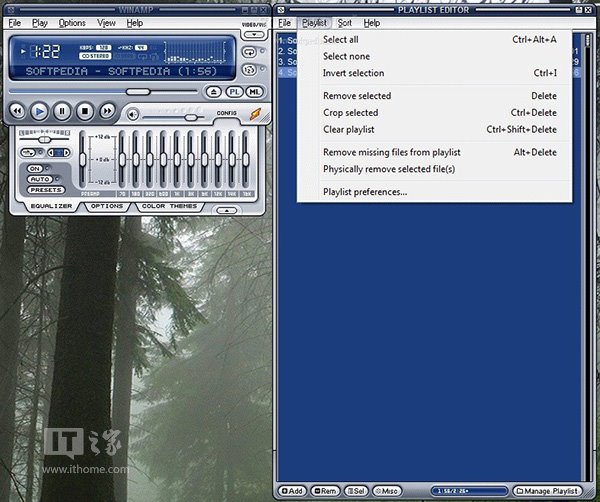Click the Eject open file button
The image size is (600, 502).
[214, 92]
